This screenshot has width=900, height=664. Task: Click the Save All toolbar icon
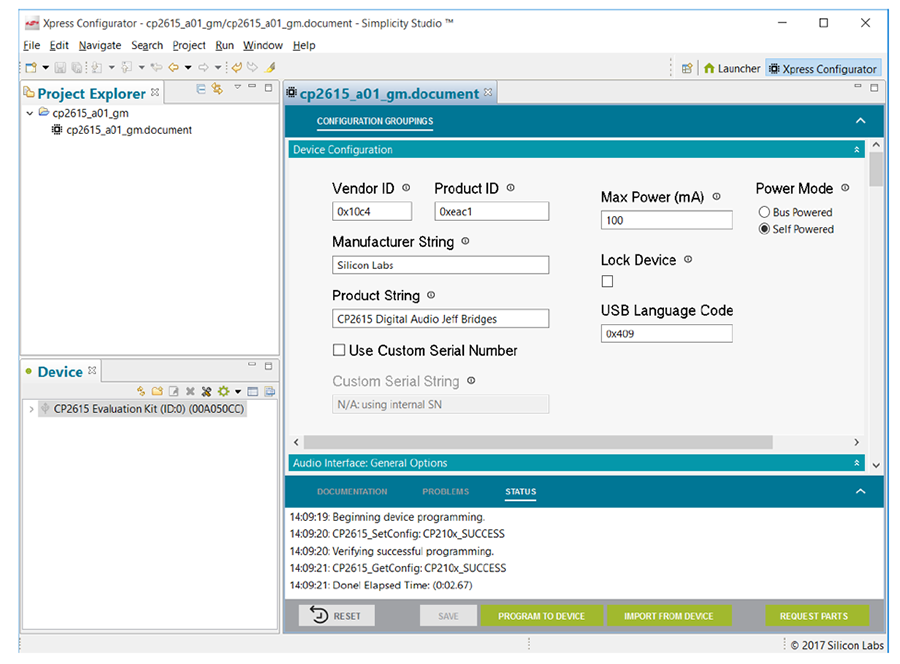point(76,68)
